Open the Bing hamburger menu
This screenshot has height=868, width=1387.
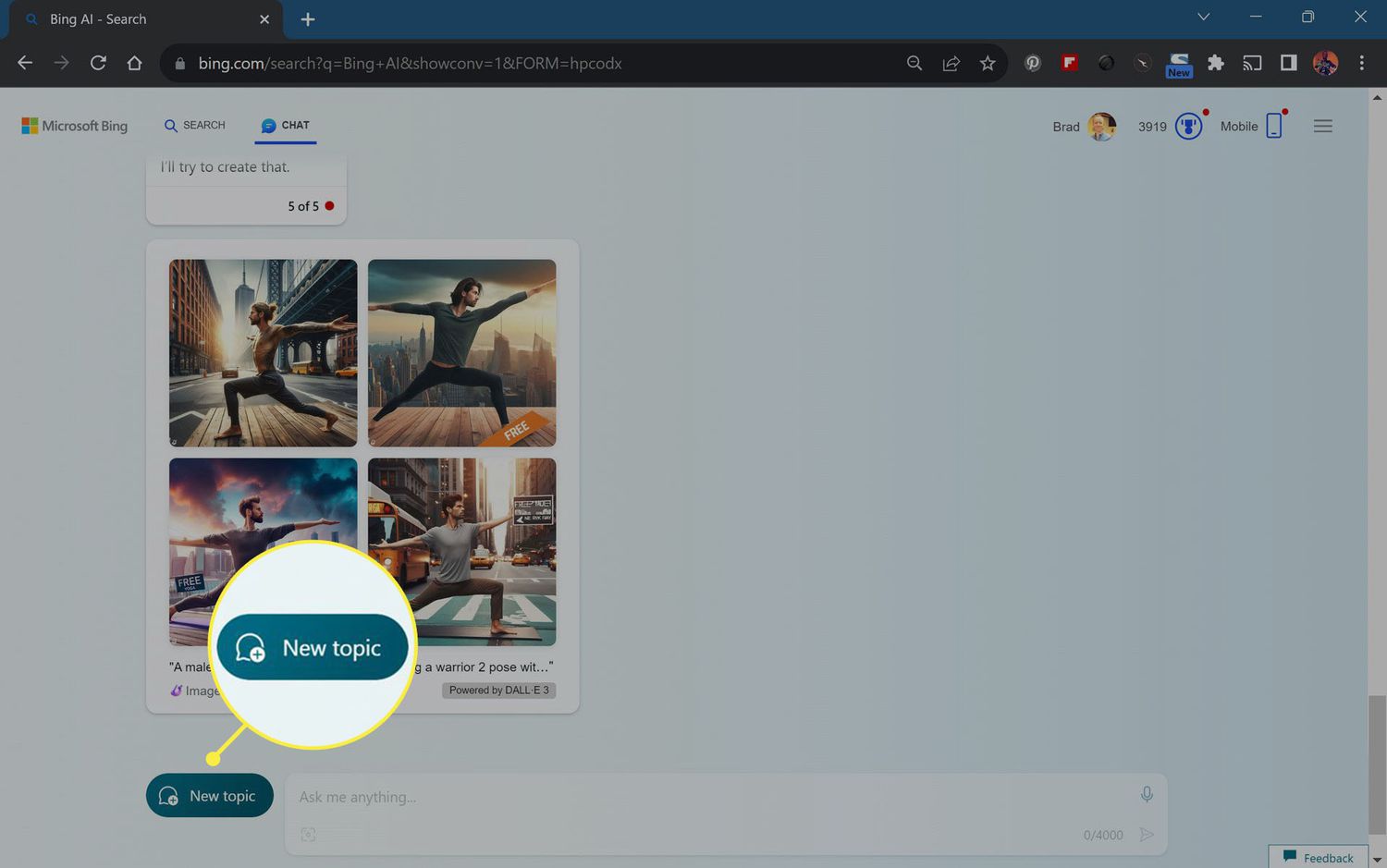click(x=1322, y=126)
